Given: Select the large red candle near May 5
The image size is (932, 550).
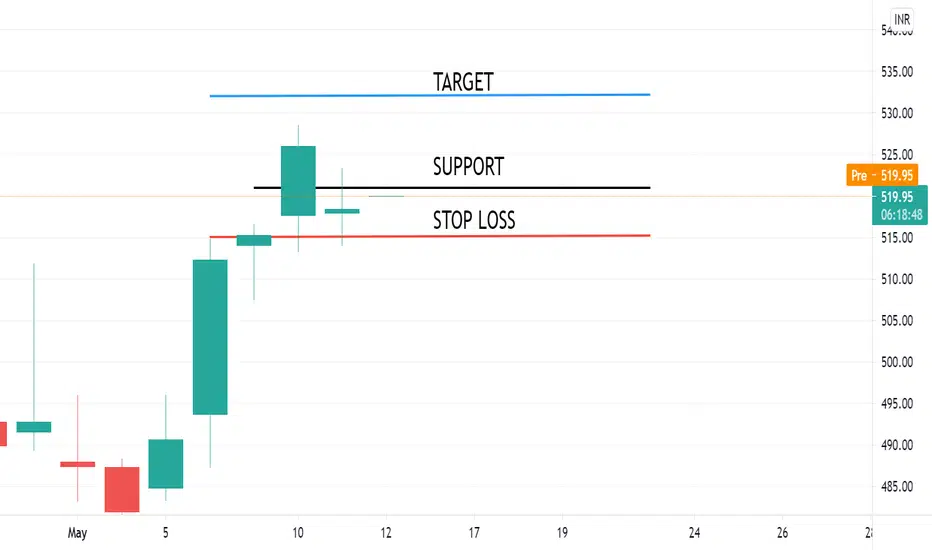Looking at the screenshot, I should (122, 489).
